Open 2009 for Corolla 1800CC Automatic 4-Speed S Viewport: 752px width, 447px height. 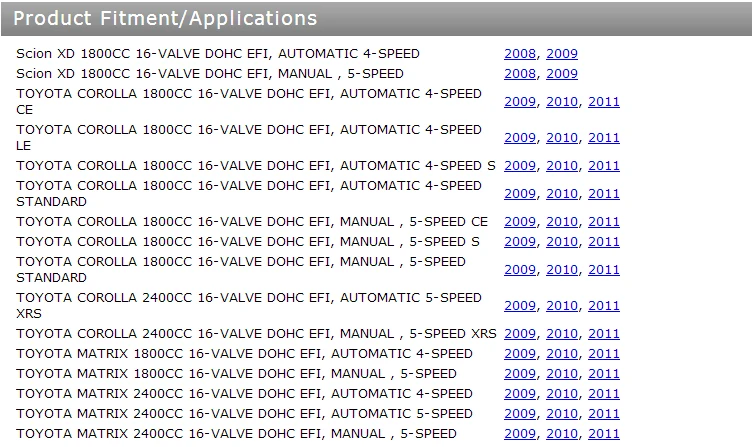(520, 165)
